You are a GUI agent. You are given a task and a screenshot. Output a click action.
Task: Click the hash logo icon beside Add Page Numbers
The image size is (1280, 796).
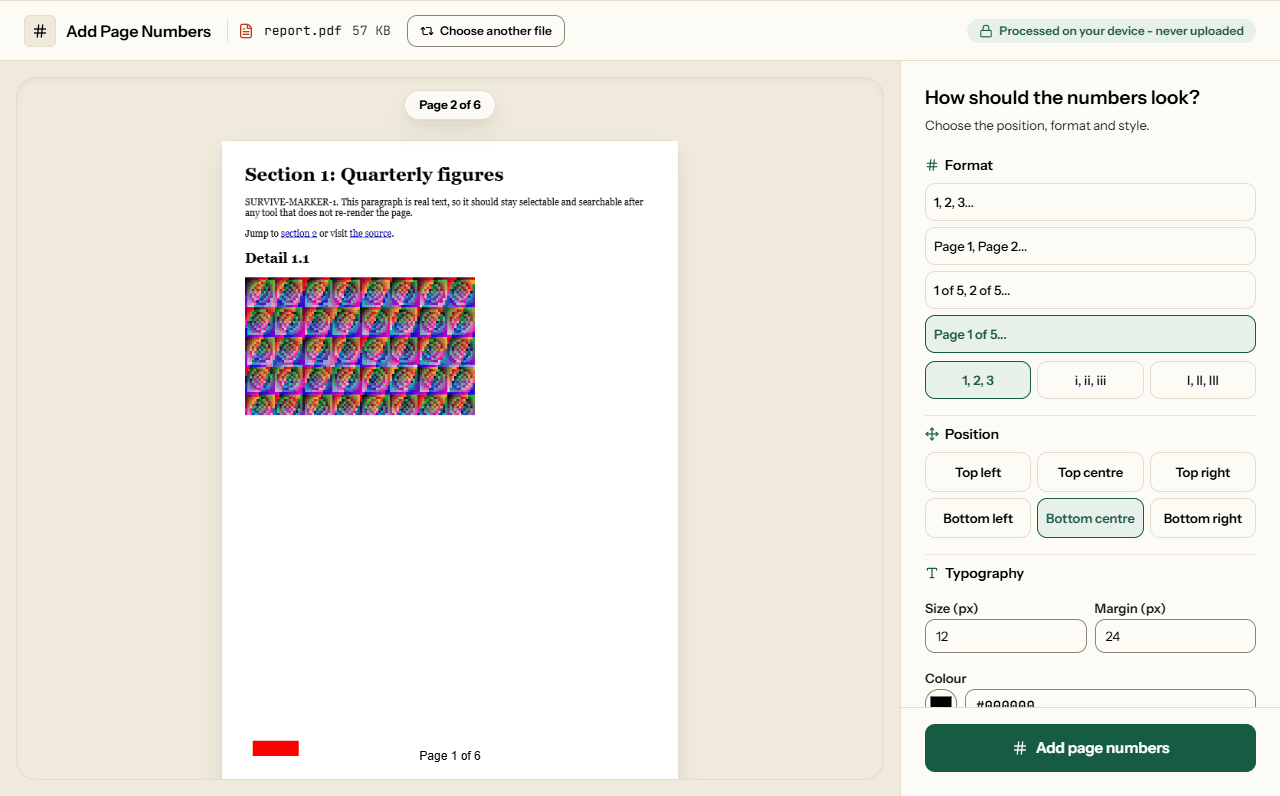[x=40, y=31]
